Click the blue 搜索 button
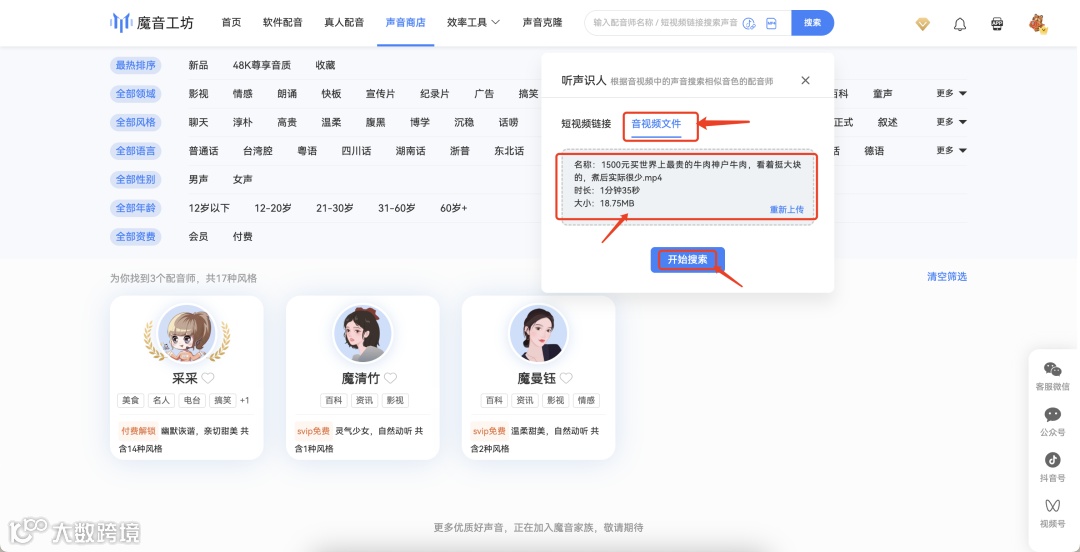The width and height of the screenshot is (1080, 552). click(813, 23)
